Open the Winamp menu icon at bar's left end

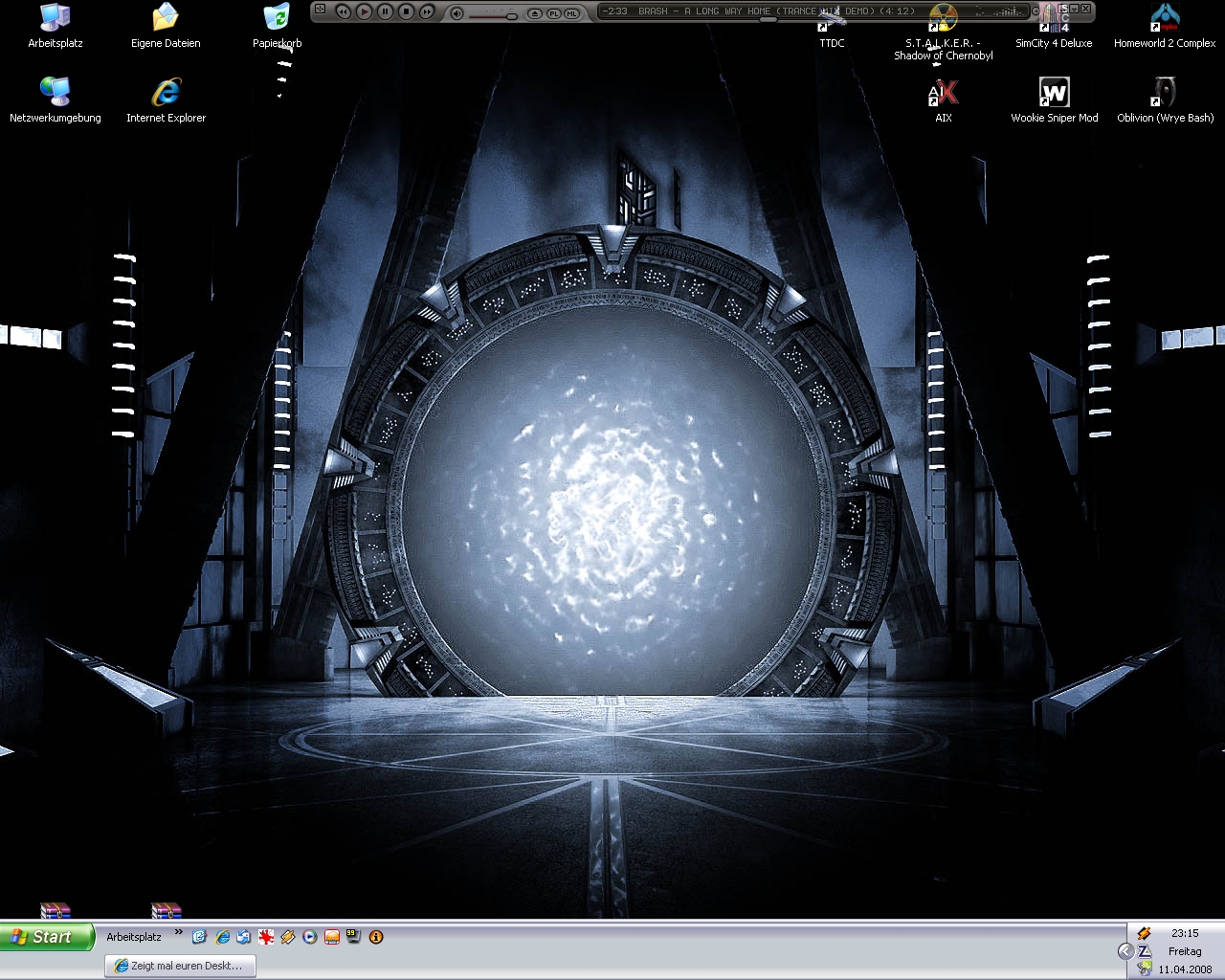321,10
